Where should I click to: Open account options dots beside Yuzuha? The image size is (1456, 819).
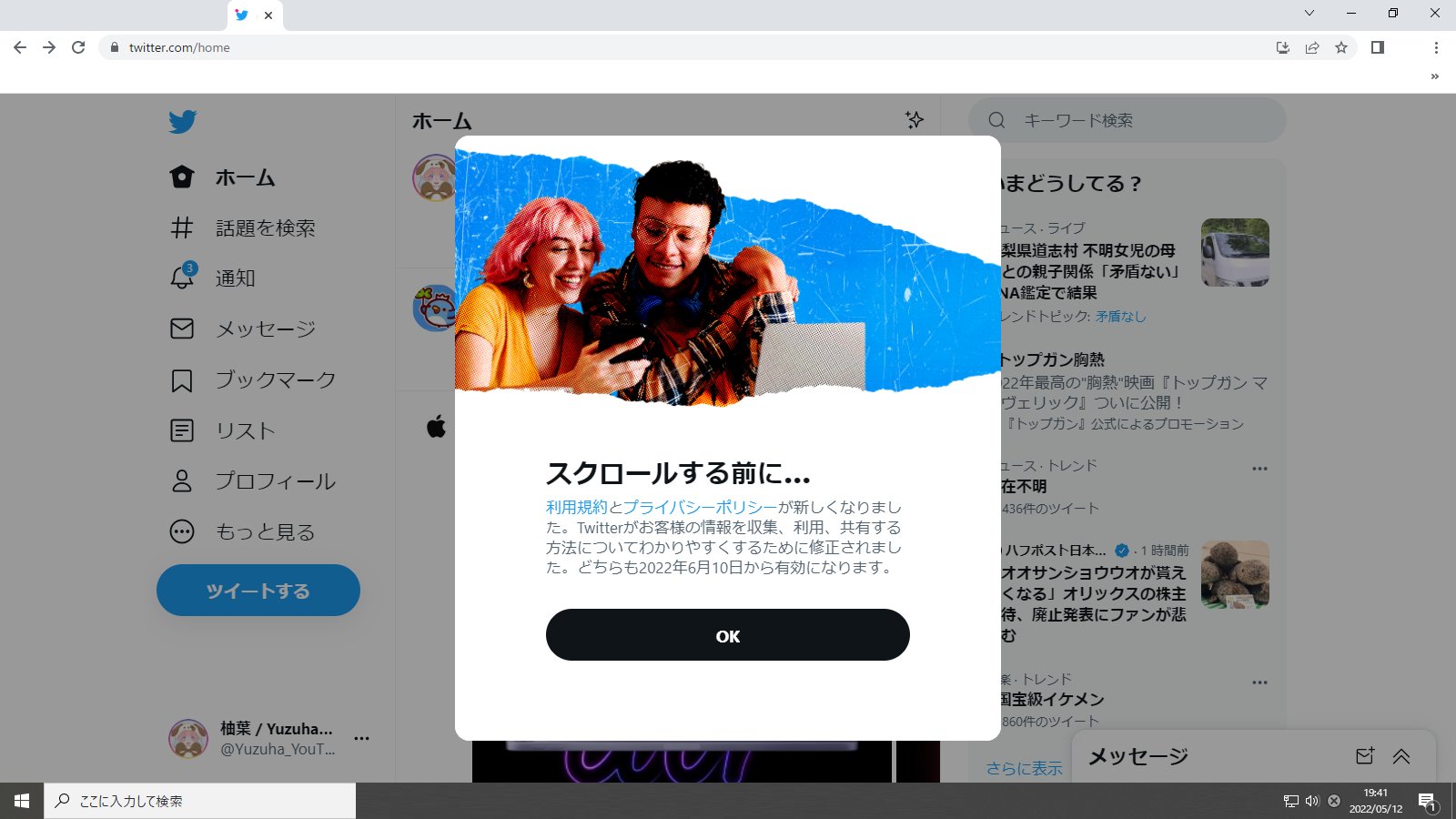click(361, 738)
